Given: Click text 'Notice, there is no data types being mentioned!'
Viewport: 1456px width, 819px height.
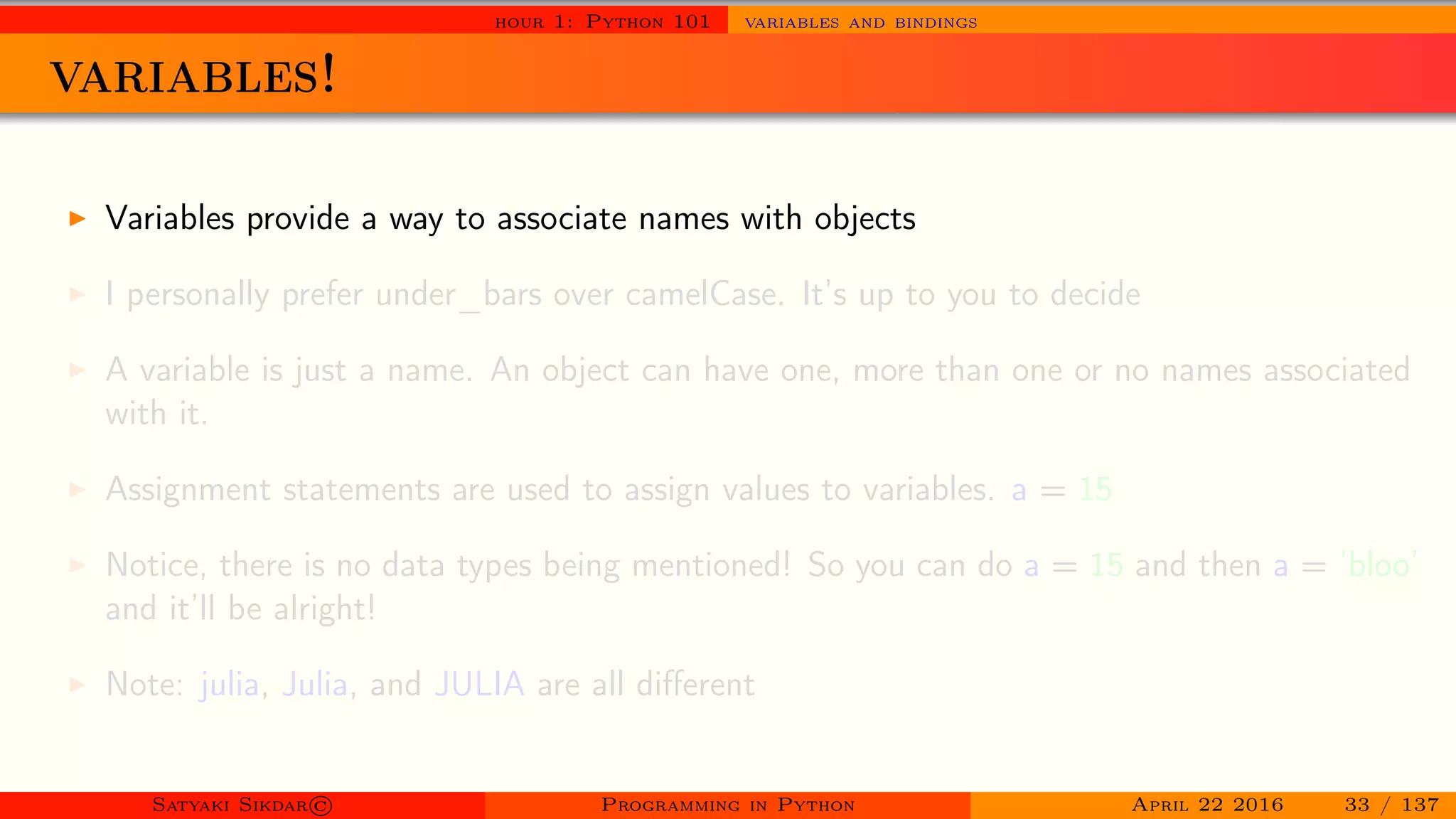Looking at the screenshot, I should (448, 566).
